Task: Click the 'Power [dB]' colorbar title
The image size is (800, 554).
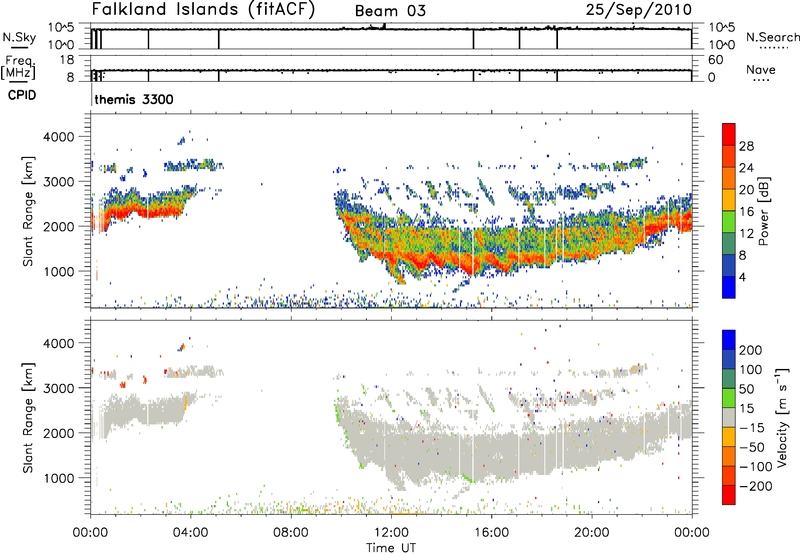Action: coord(764,211)
